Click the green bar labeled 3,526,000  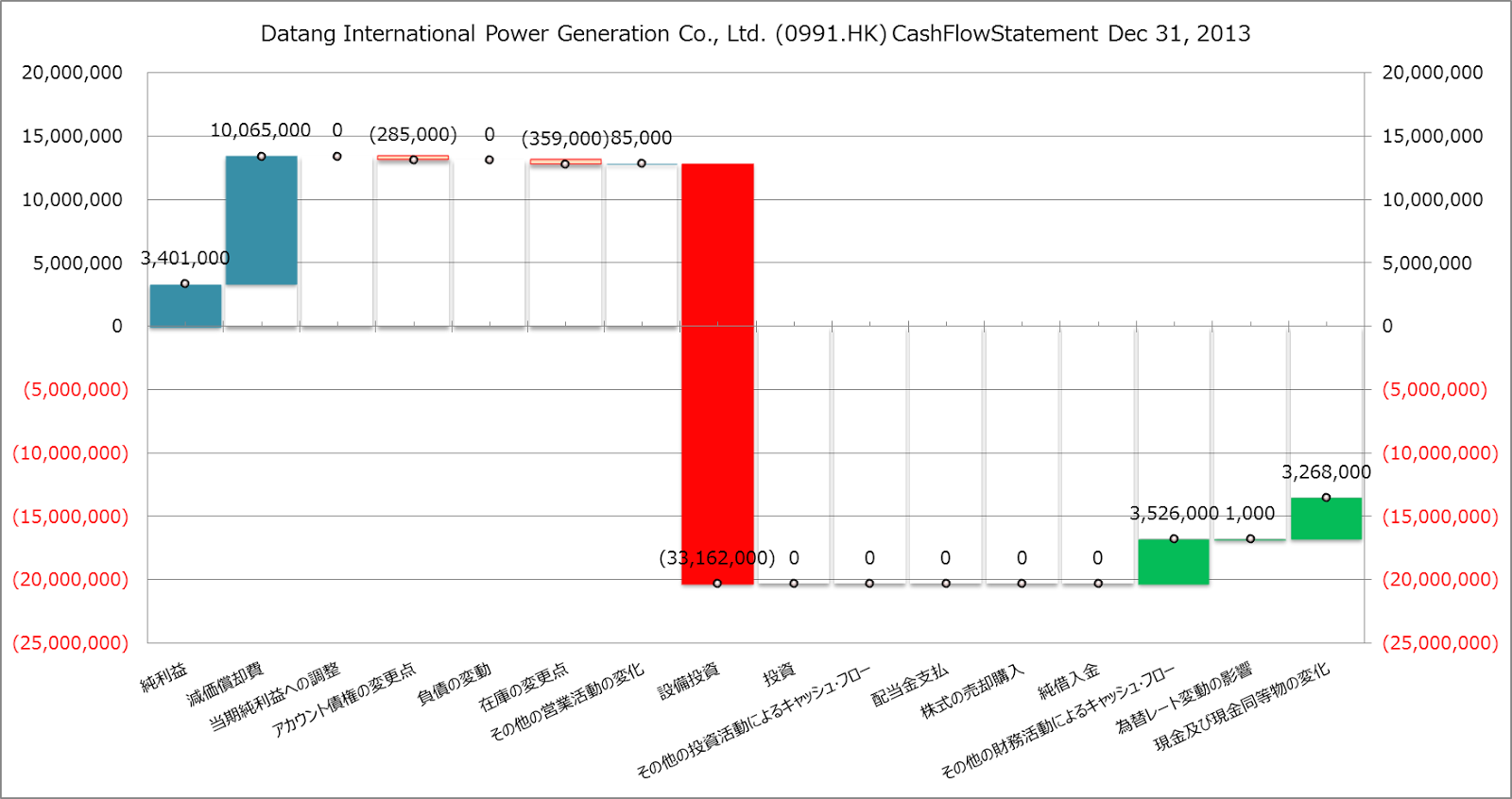(x=1174, y=561)
